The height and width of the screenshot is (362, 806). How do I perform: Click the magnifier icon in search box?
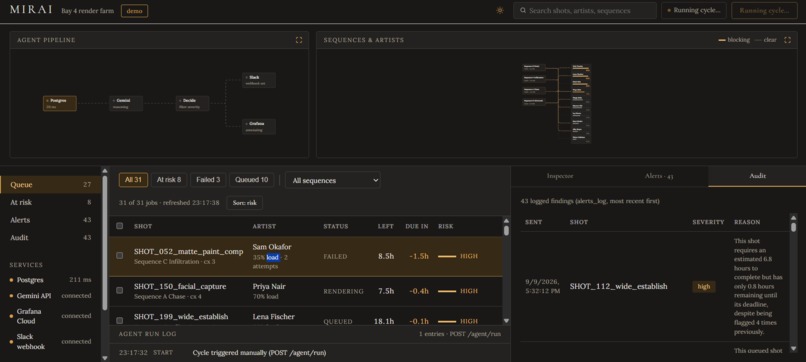523,10
